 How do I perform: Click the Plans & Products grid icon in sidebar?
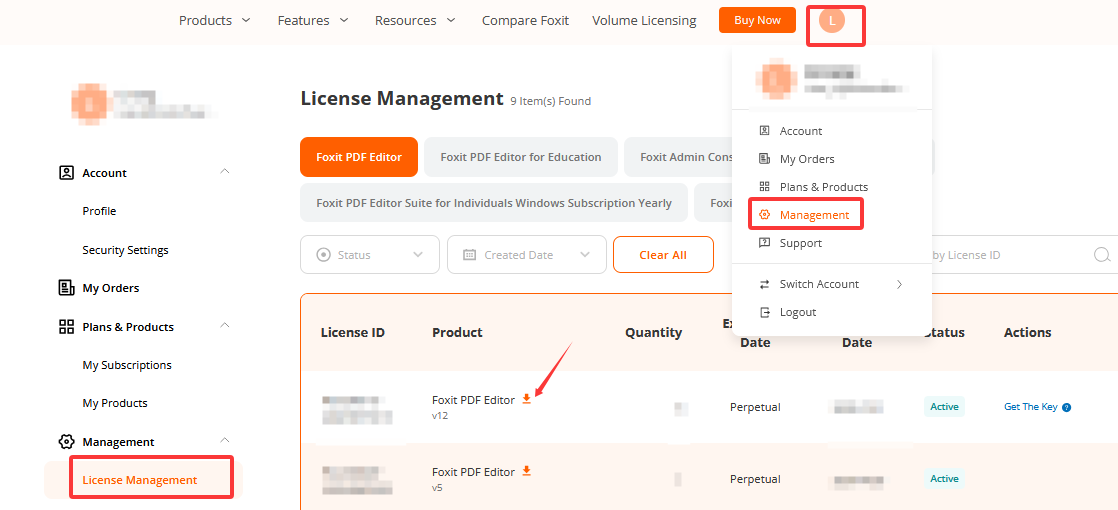click(x=66, y=327)
